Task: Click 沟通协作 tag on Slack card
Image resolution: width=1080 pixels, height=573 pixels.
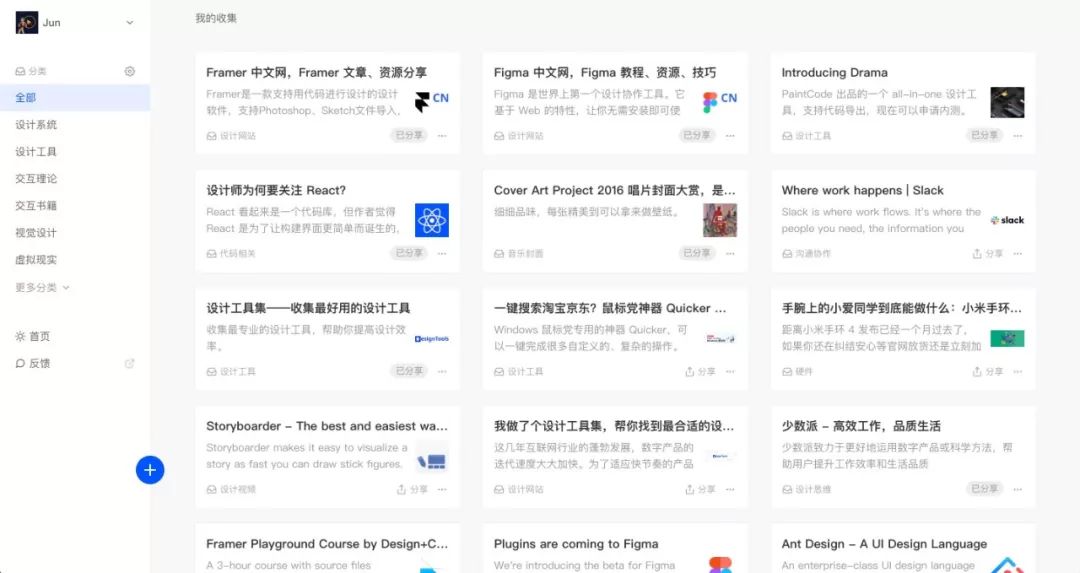Action: 807,253
